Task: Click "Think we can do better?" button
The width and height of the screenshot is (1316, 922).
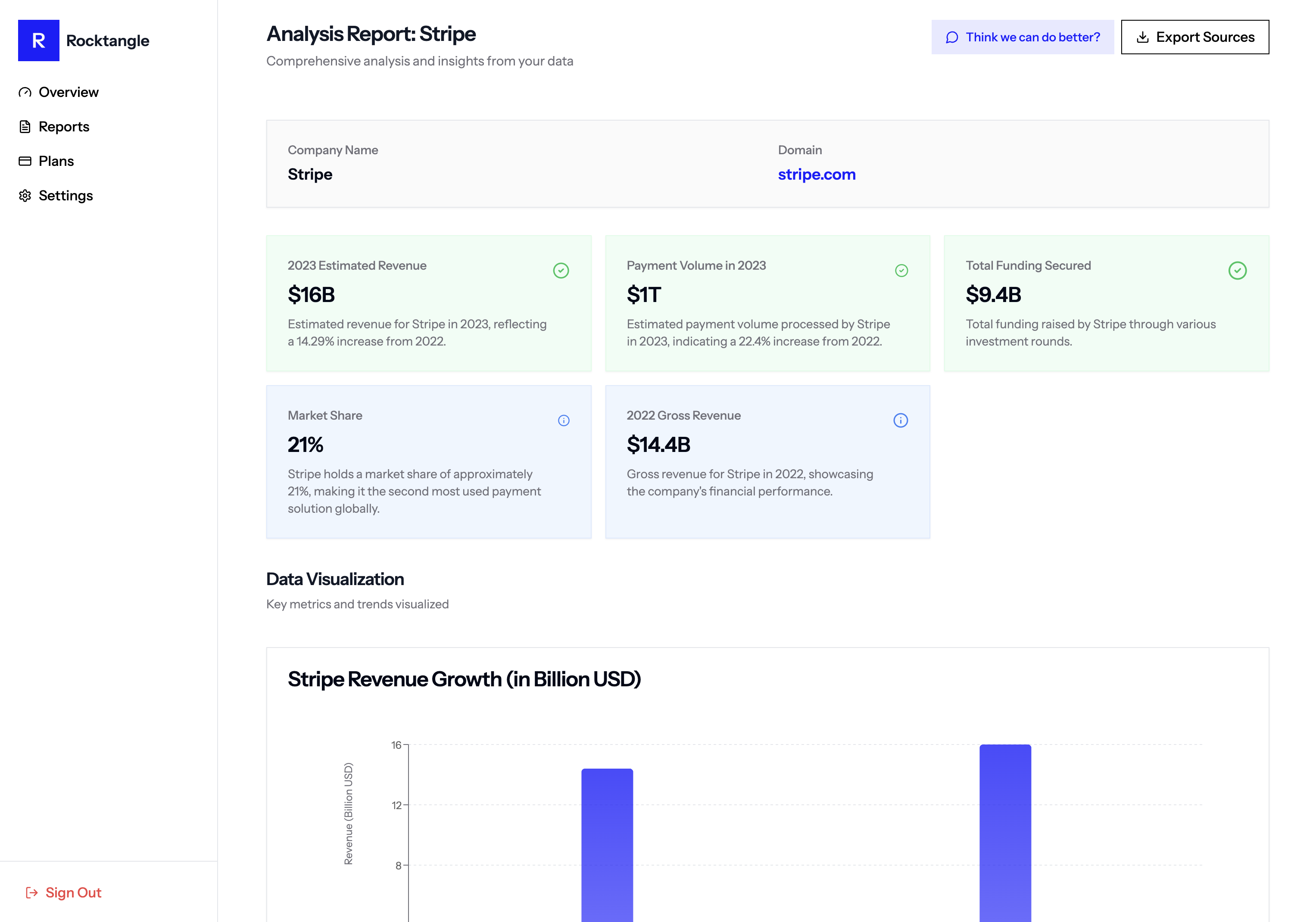Action: (1022, 37)
